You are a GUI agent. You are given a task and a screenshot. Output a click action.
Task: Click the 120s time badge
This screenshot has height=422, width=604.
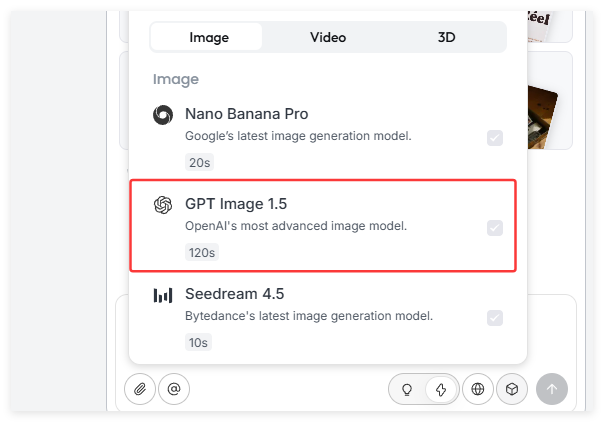(201, 252)
